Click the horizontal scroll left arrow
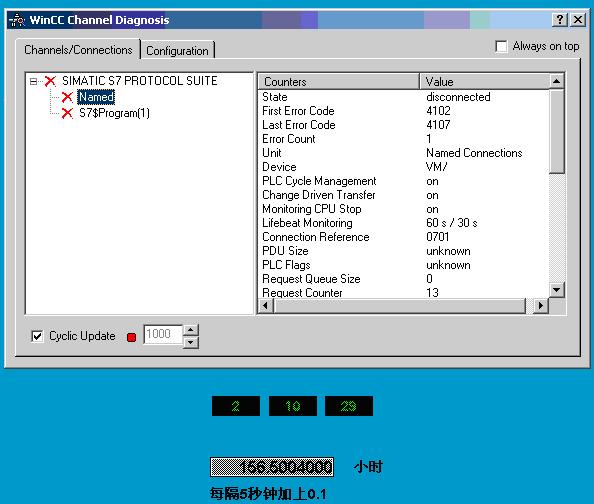This screenshot has height=504, width=594. click(x=266, y=305)
